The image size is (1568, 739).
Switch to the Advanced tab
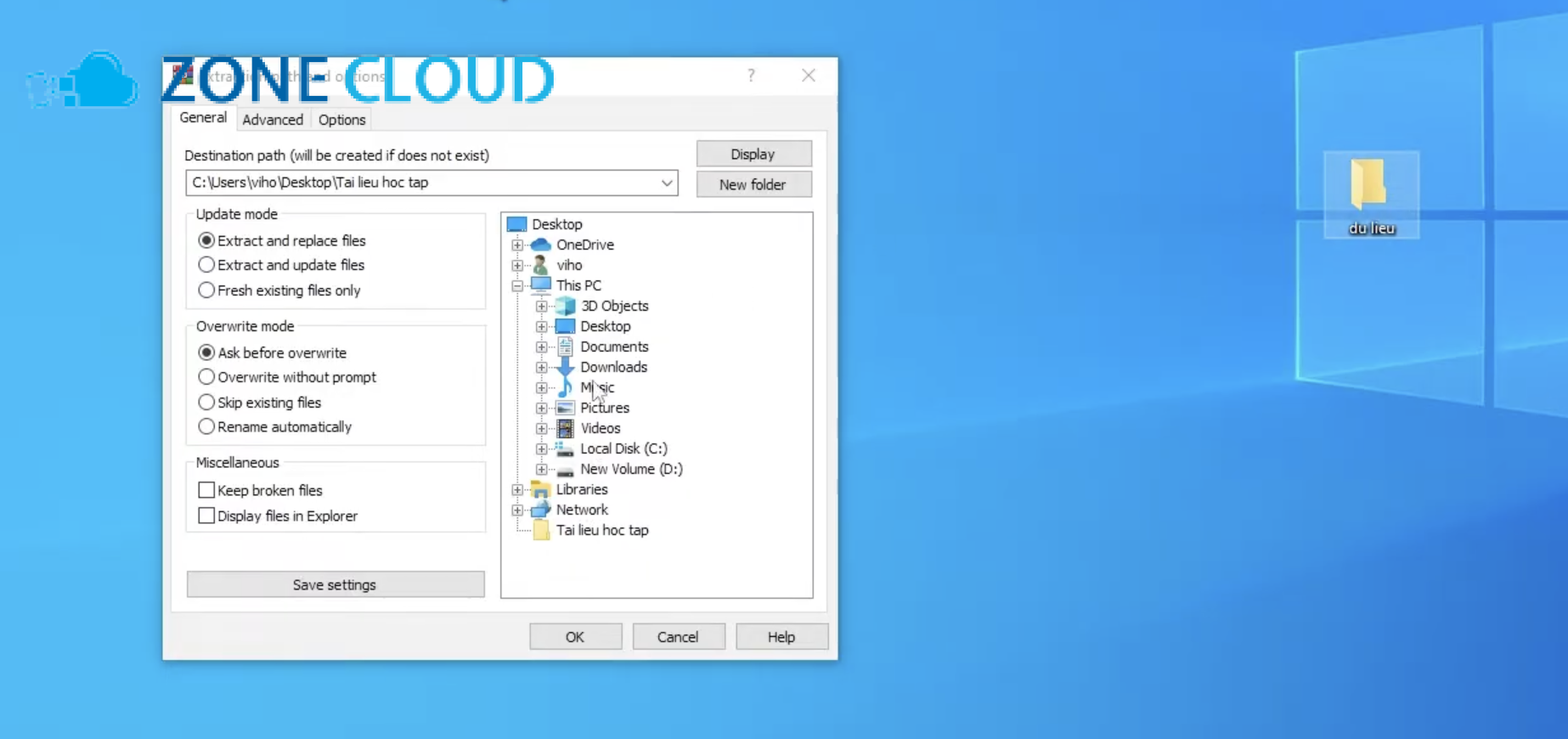pyautogui.click(x=273, y=120)
